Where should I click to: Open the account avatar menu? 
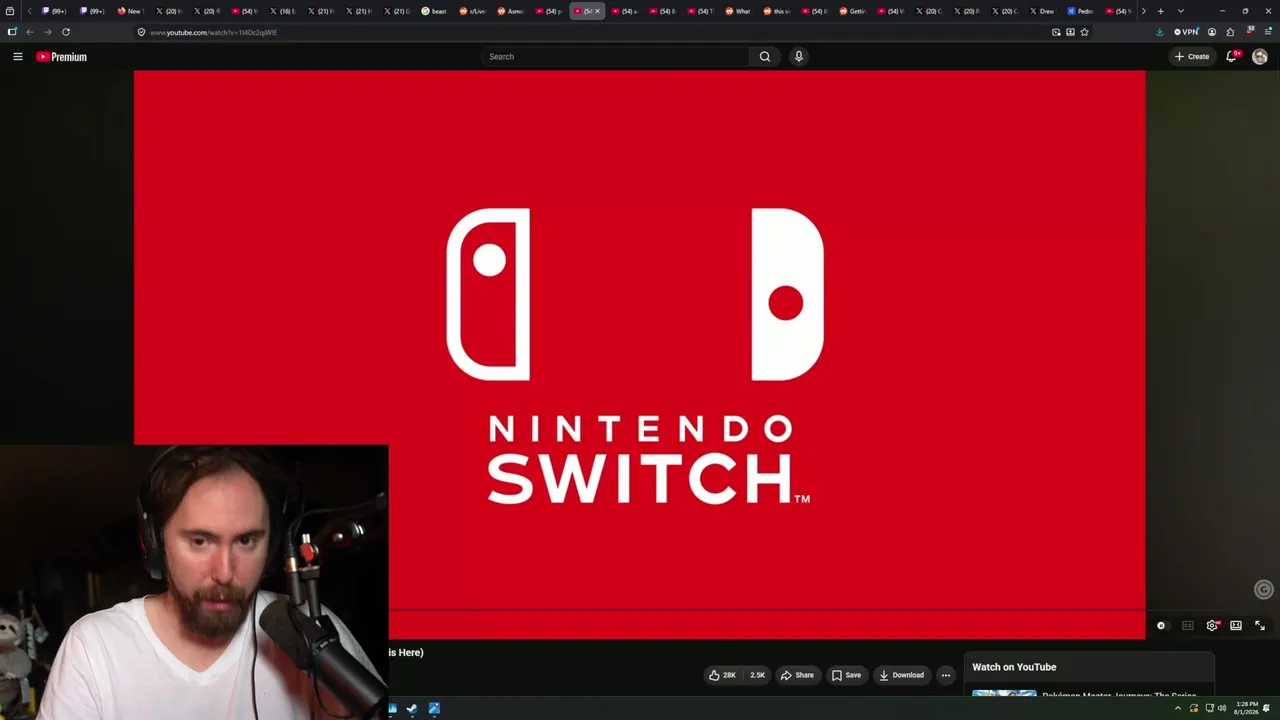pyautogui.click(x=1260, y=57)
